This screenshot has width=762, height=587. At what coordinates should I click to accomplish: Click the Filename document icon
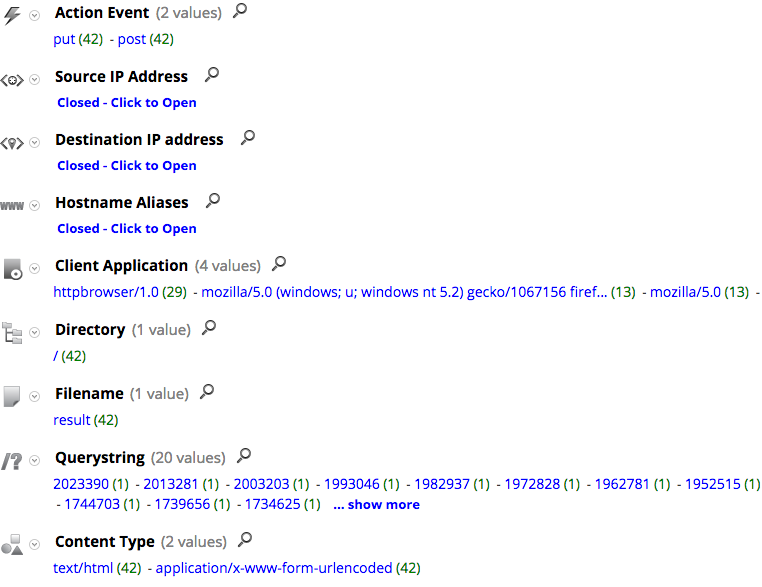[12, 397]
